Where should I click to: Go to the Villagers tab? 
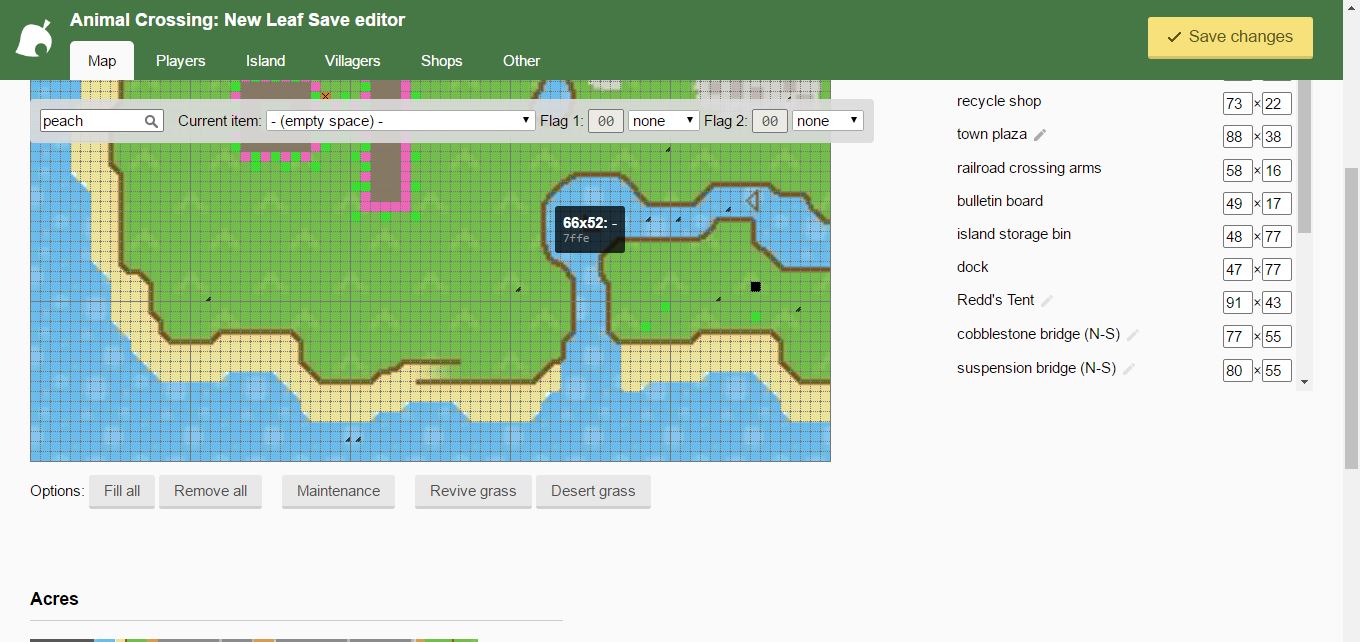[352, 61]
